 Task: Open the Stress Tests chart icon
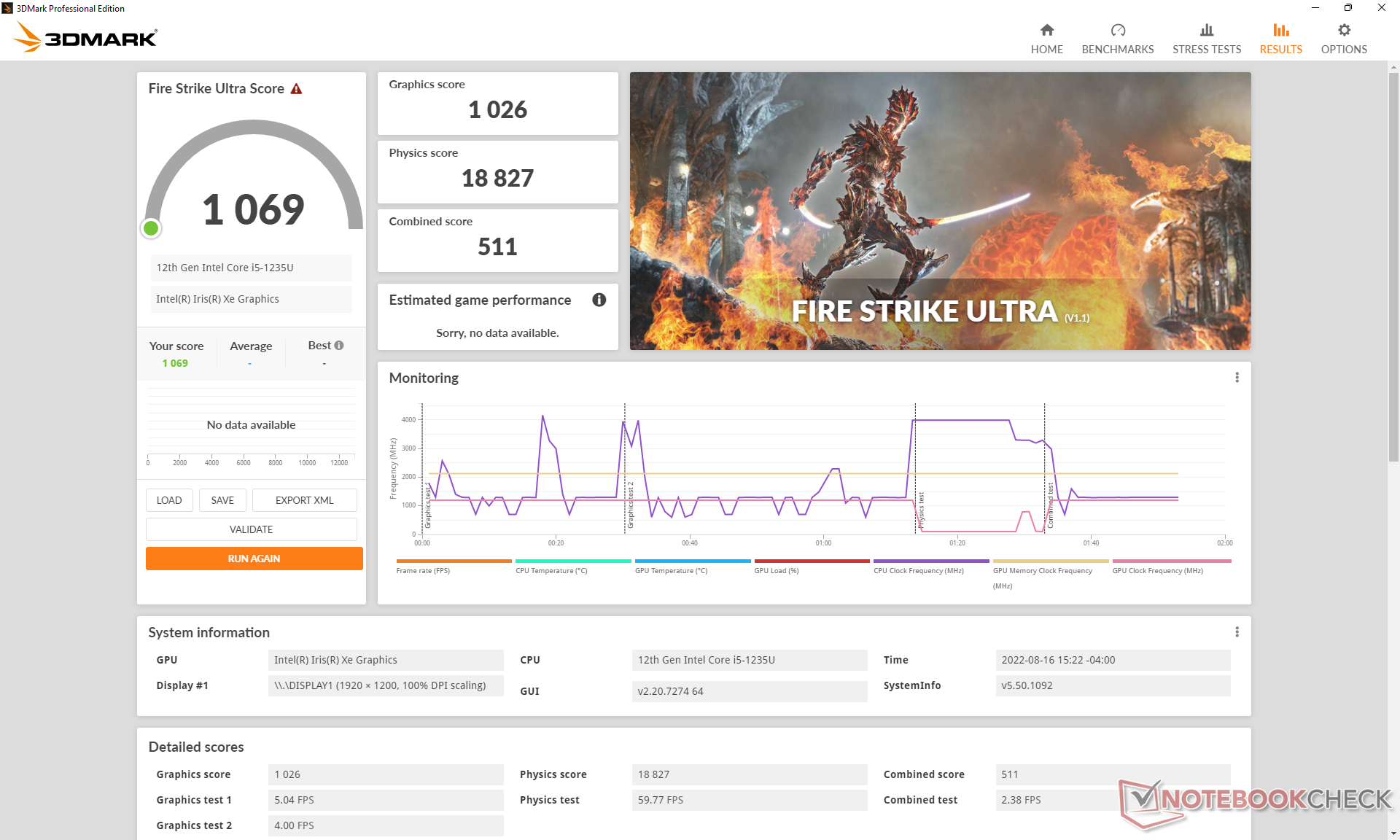coord(1206,31)
